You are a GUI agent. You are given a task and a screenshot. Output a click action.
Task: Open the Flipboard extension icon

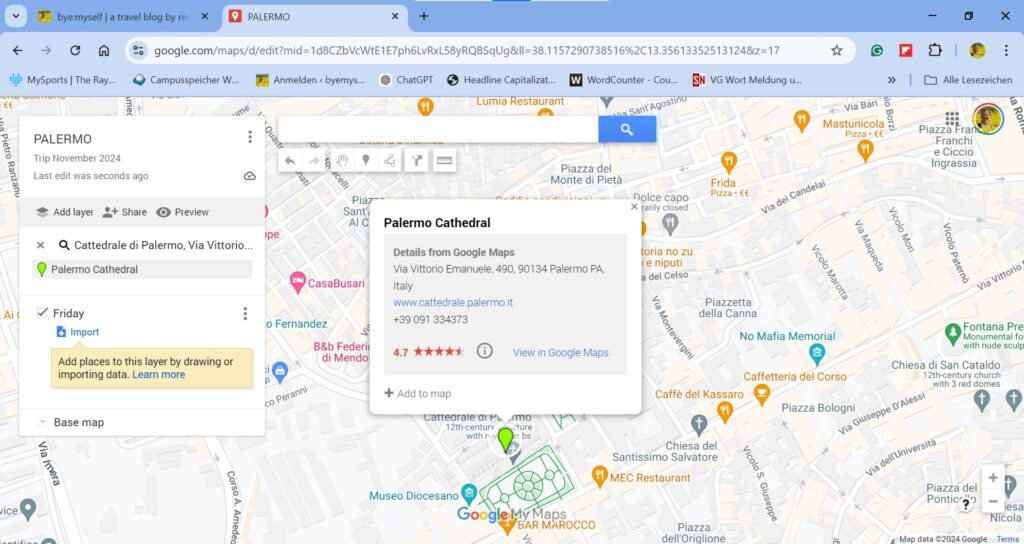coord(906,50)
